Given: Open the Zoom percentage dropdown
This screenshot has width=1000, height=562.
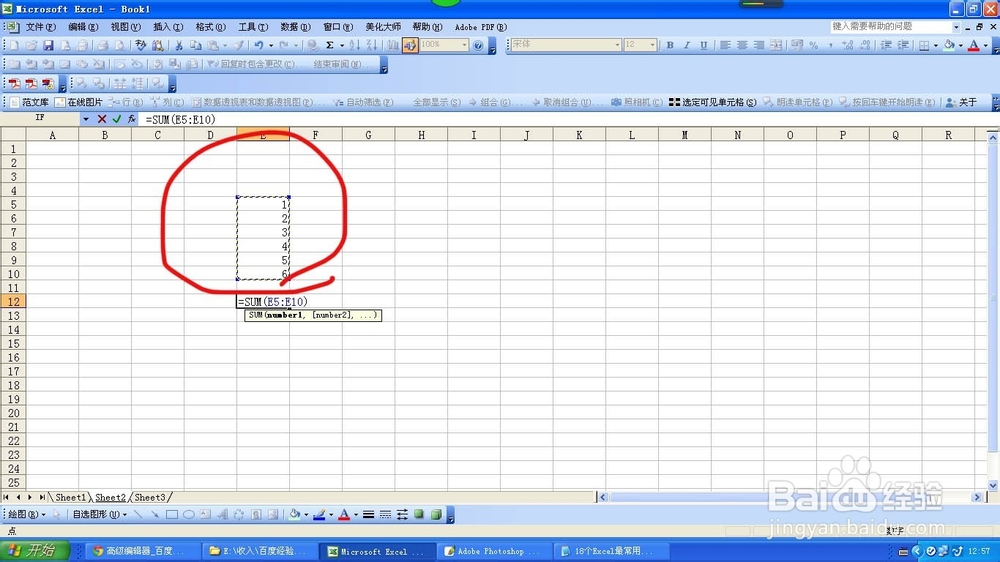Looking at the screenshot, I should [464, 45].
